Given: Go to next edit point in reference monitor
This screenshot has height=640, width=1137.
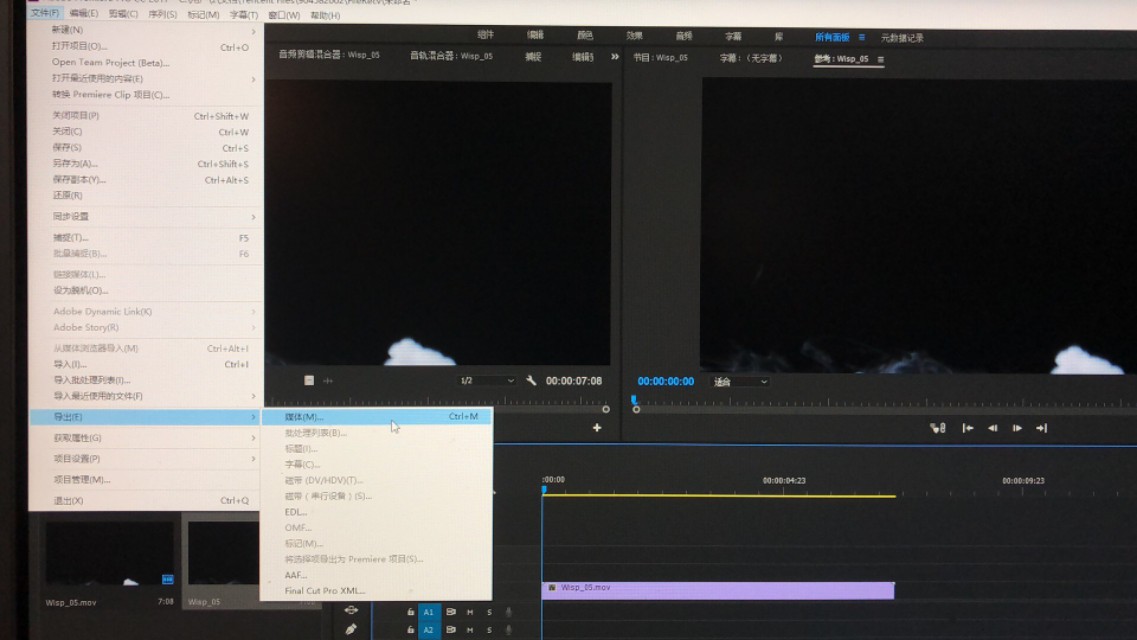Looking at the screenshot, I should (x=1042, y=429).
